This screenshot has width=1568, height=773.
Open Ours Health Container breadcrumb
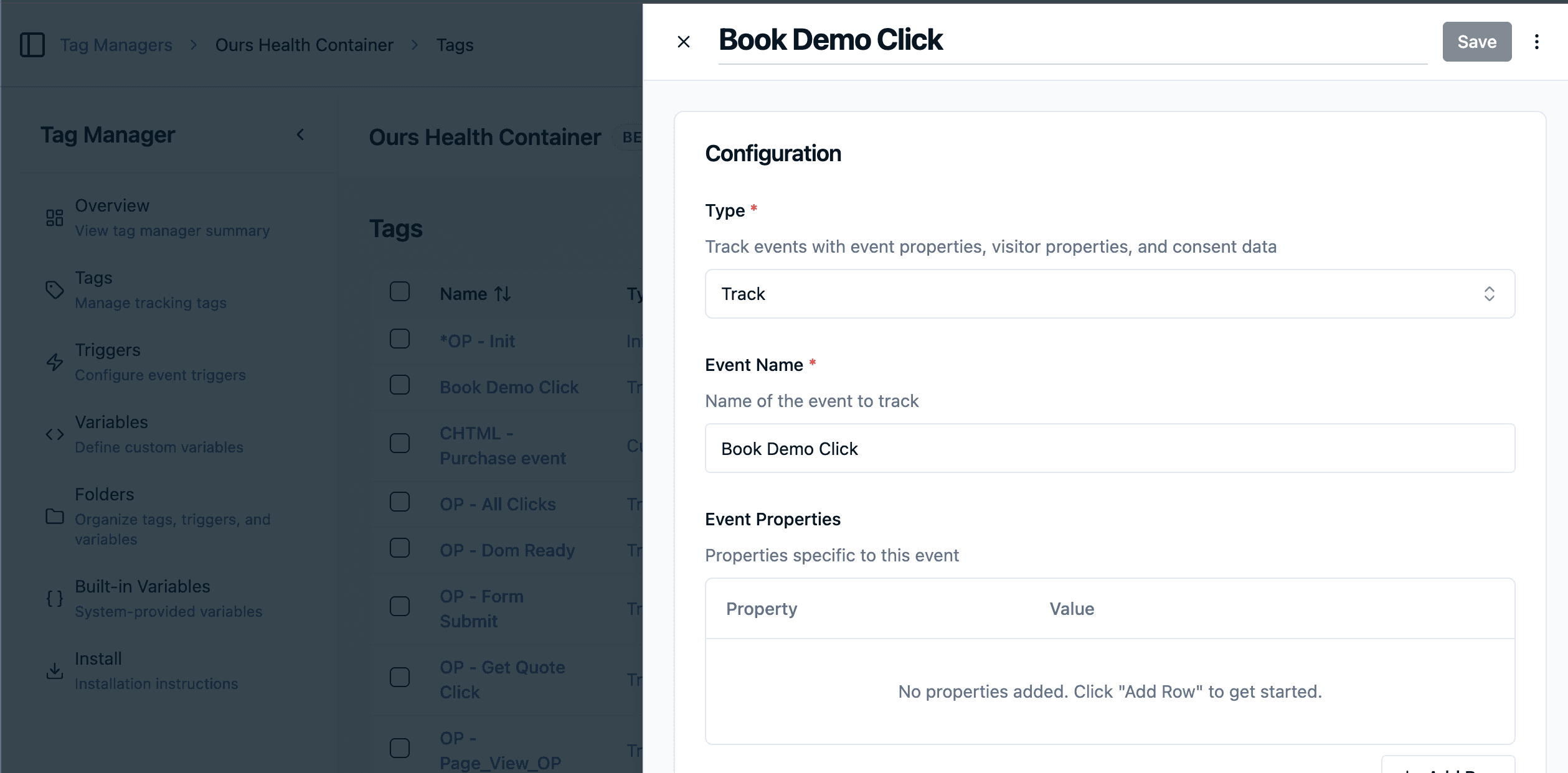point(304,45)
